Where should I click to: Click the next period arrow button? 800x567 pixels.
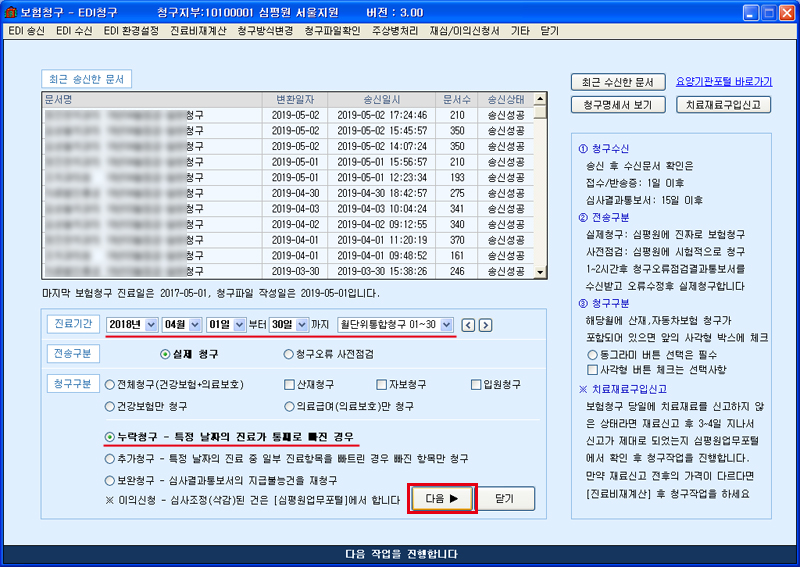485,324
